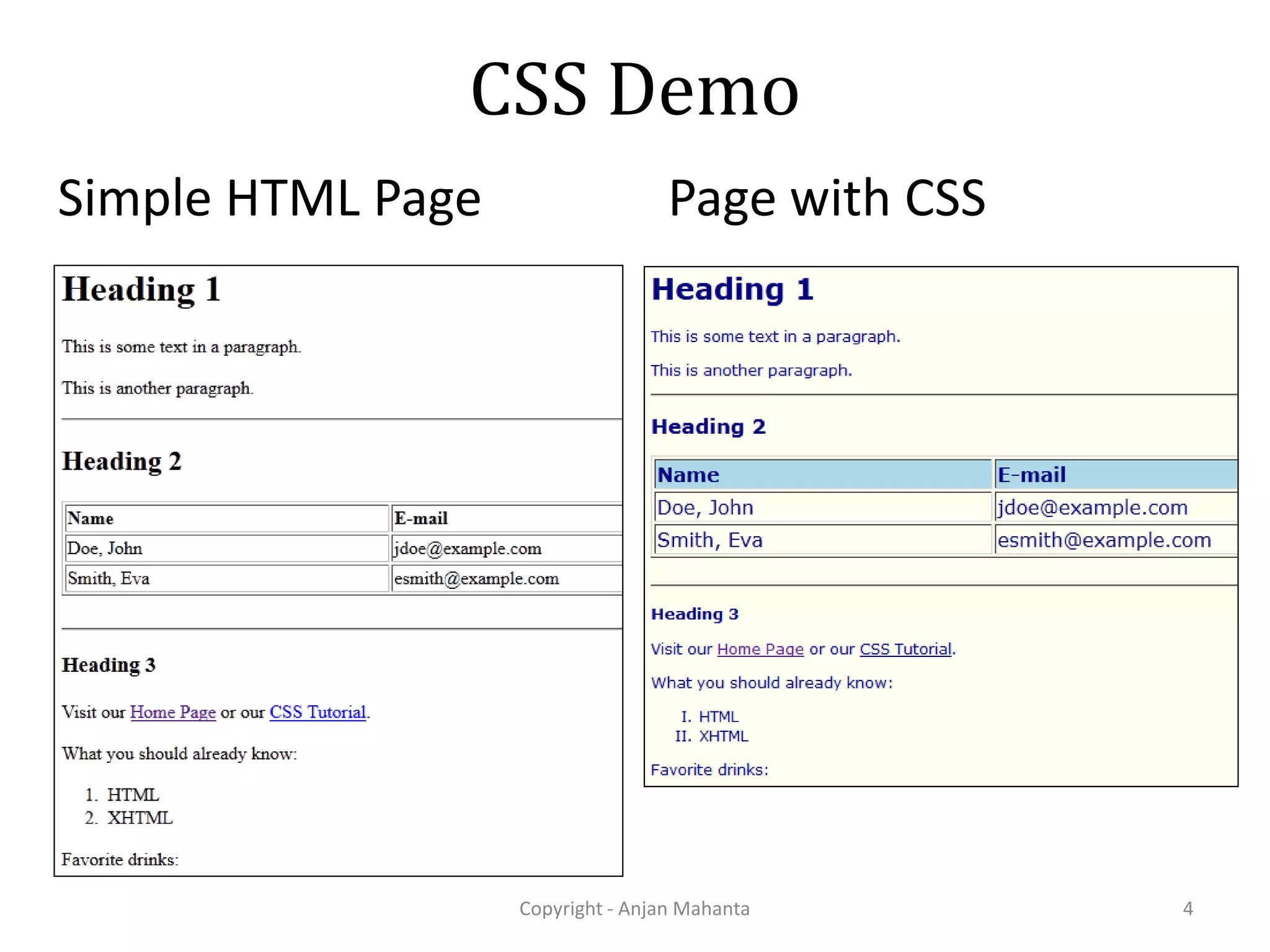Click 'Name' header cell in plain table
The width and height of the screenshot is (1270, 952).
pyautogui.click(x=227, y=518)
